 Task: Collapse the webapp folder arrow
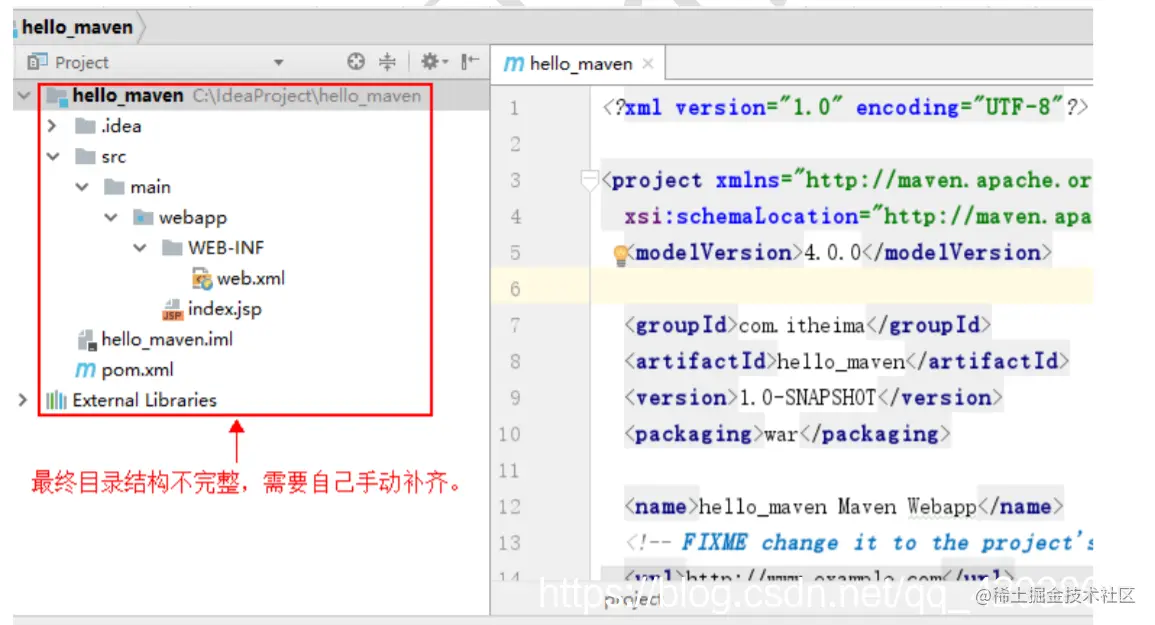point(110,217)
